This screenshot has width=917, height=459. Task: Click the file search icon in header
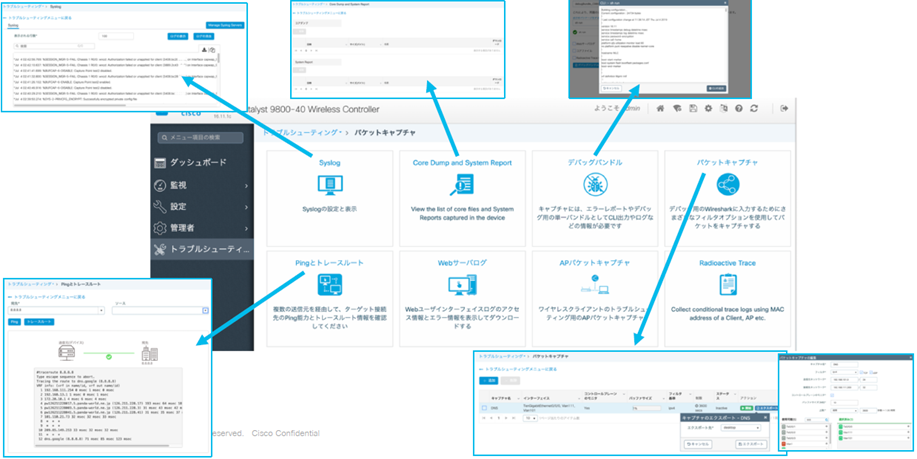pyautogui.click(x=723, y=108)
